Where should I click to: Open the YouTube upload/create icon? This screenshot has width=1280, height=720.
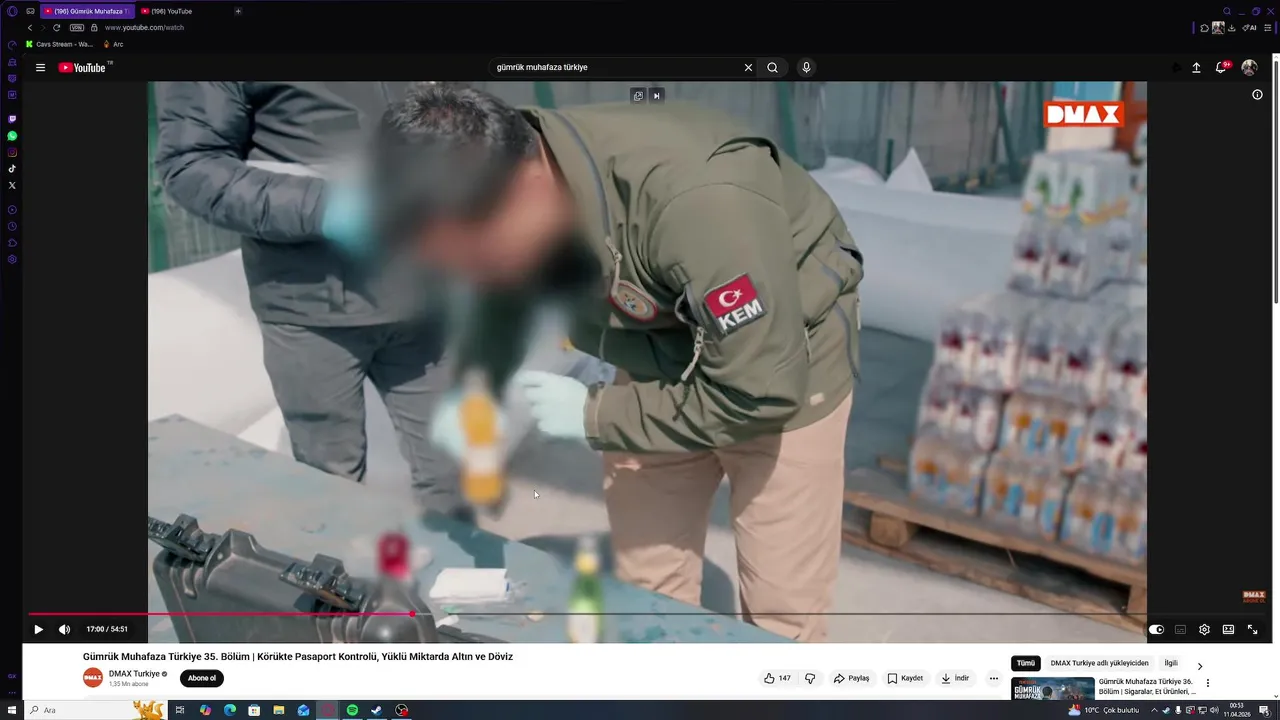1196,68
